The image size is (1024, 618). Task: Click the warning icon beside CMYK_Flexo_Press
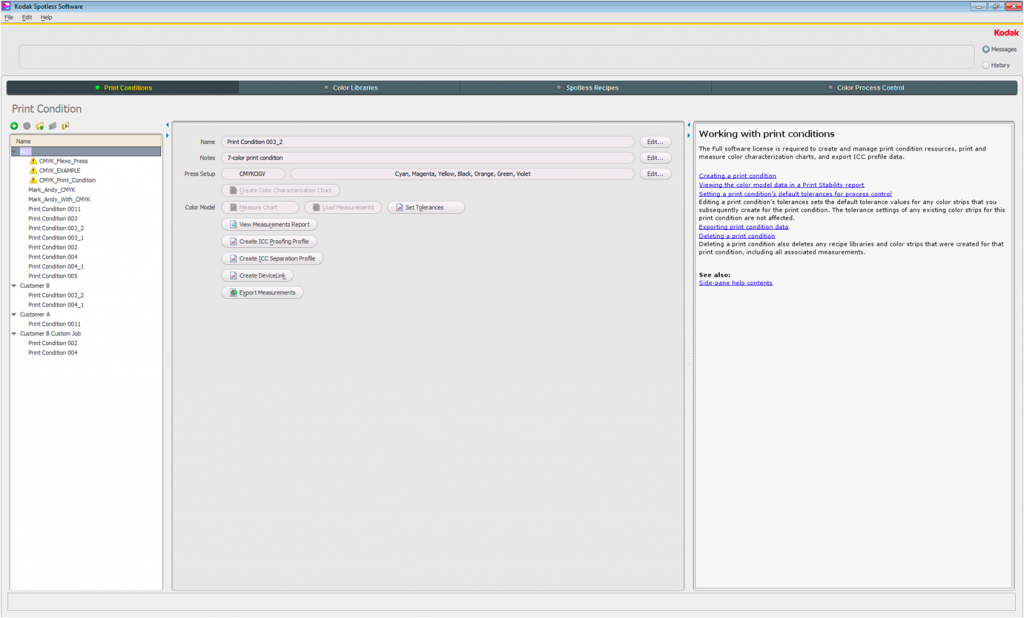tap(33, 161)
